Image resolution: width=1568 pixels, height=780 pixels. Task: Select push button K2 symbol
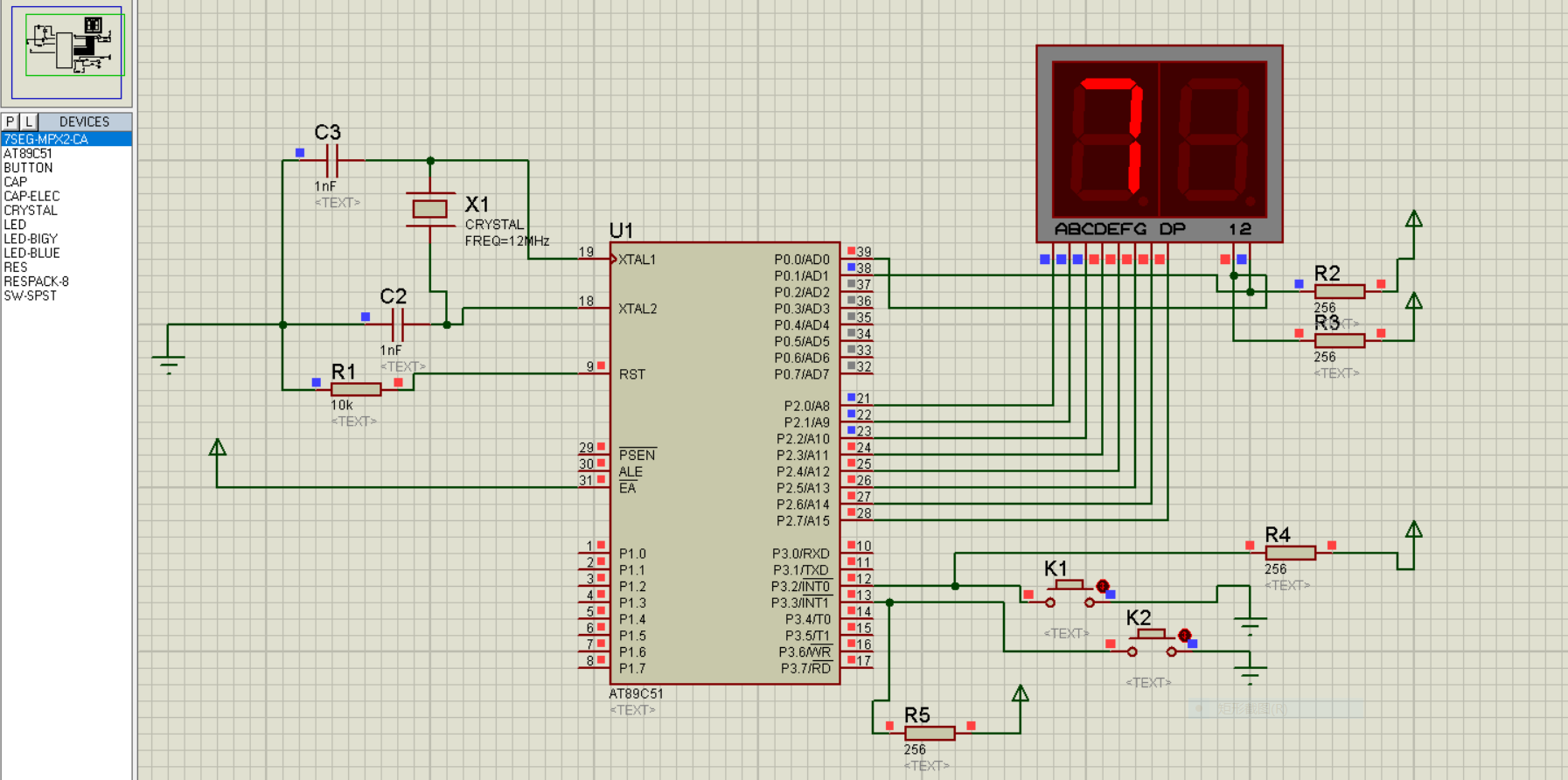click(x=1152, y=644)
